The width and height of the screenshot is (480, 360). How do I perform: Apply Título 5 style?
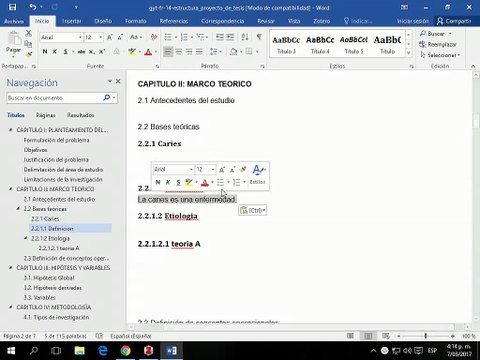click(x=354, y=45)
